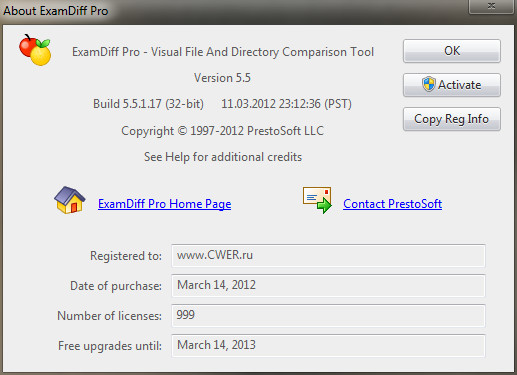
Task: Select the Date of purchase field
Action: [328, 286]
